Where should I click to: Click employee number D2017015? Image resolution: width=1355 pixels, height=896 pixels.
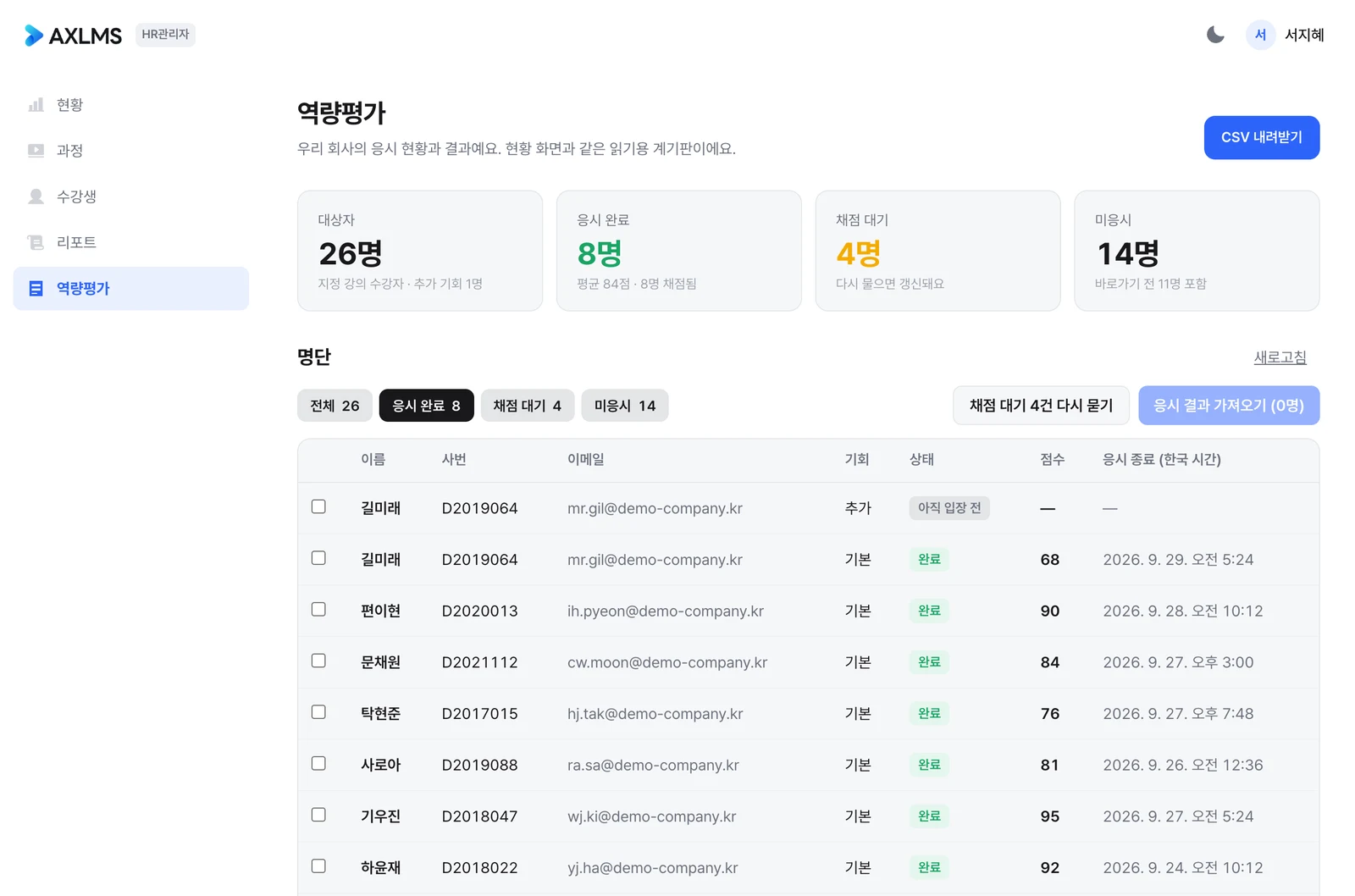[x=480, y=714]
